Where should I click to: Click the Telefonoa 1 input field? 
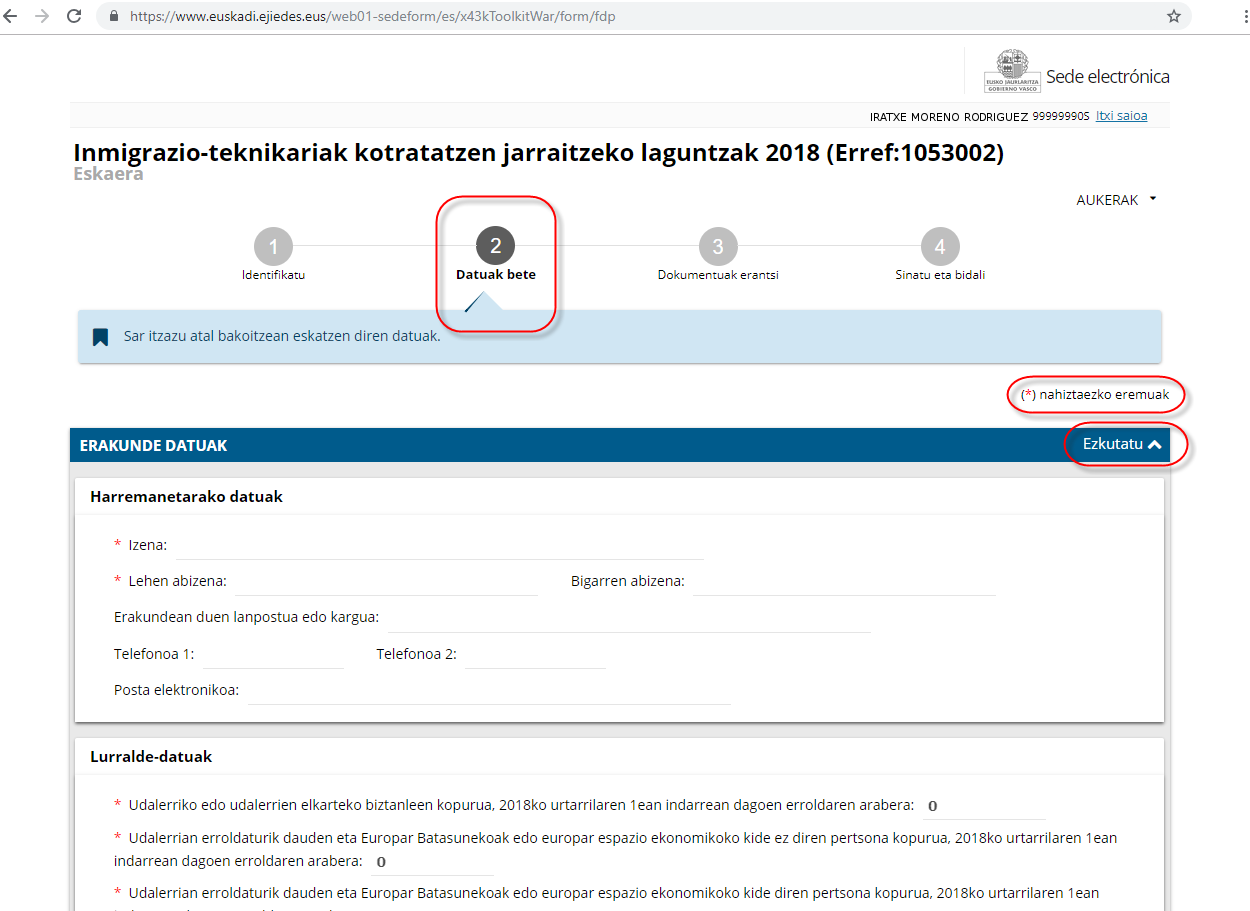click(273, 655)
